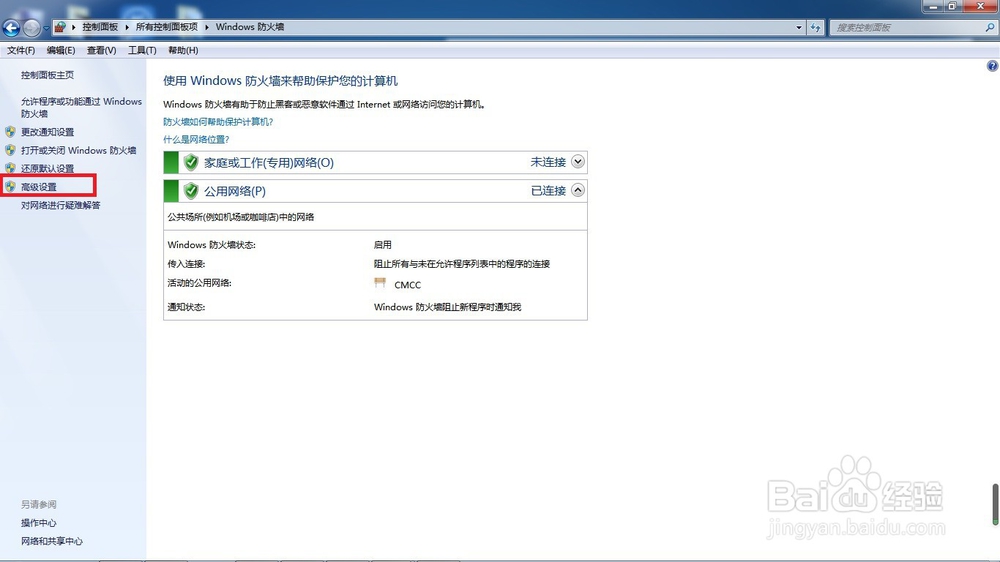Open the 编辑(E) menu
The image size is (1000, 562).
[61, 50]
